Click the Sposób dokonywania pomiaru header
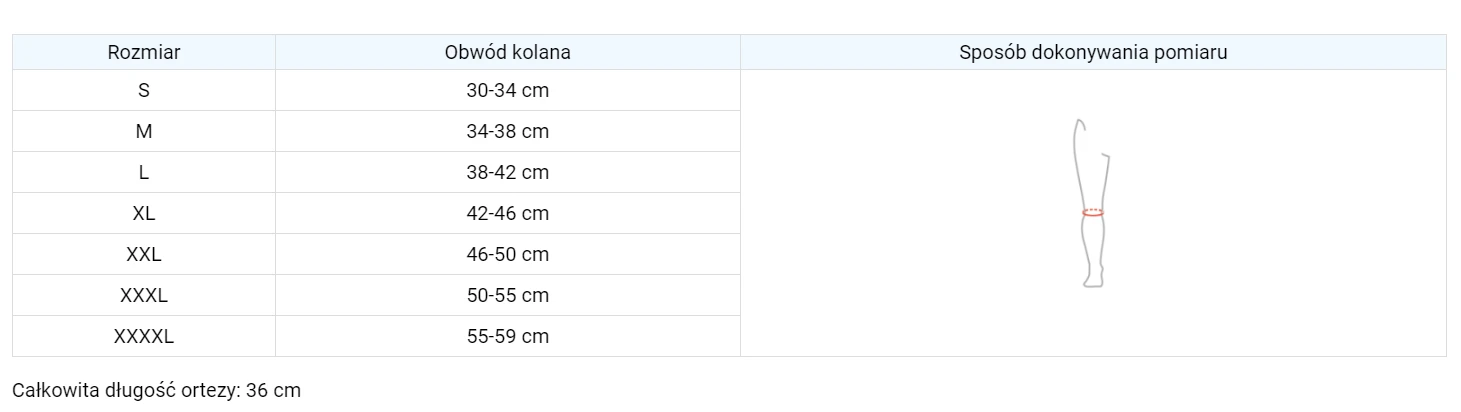The width and height of the screenshot is (1461, 412). click(x=1093, y=52)
